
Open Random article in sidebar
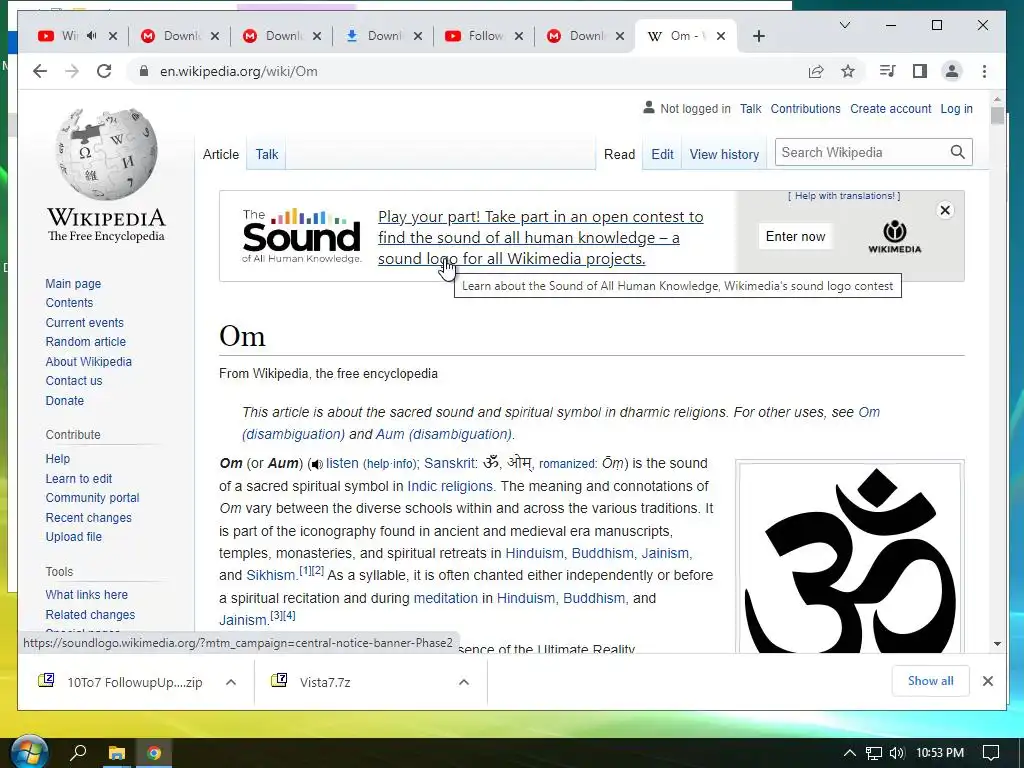(x=86, y=342)
